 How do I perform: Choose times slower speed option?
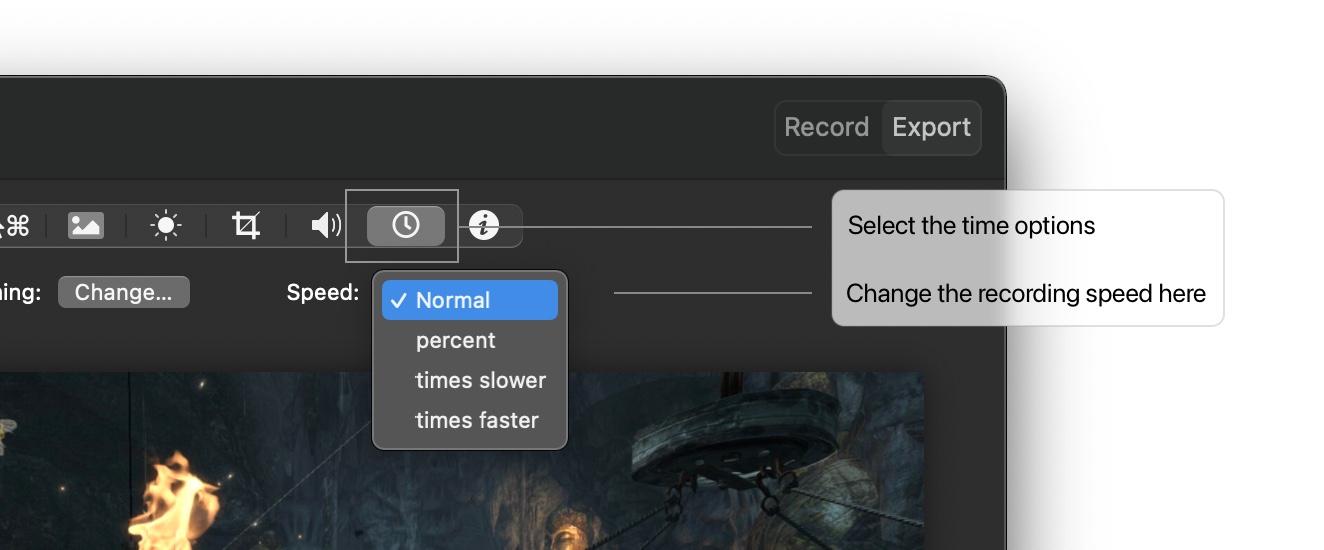pos(470,380)
